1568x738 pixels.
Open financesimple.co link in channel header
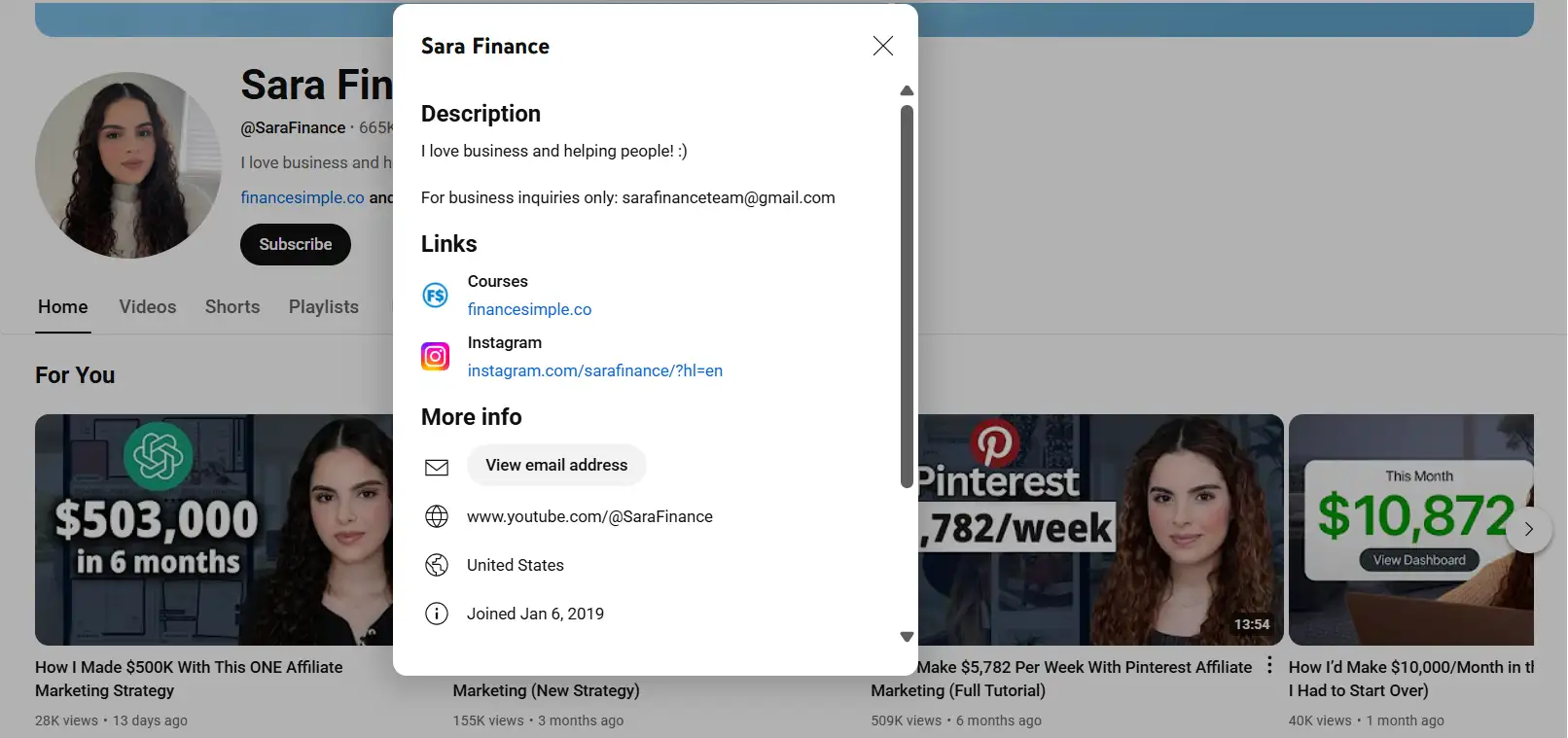303,197
